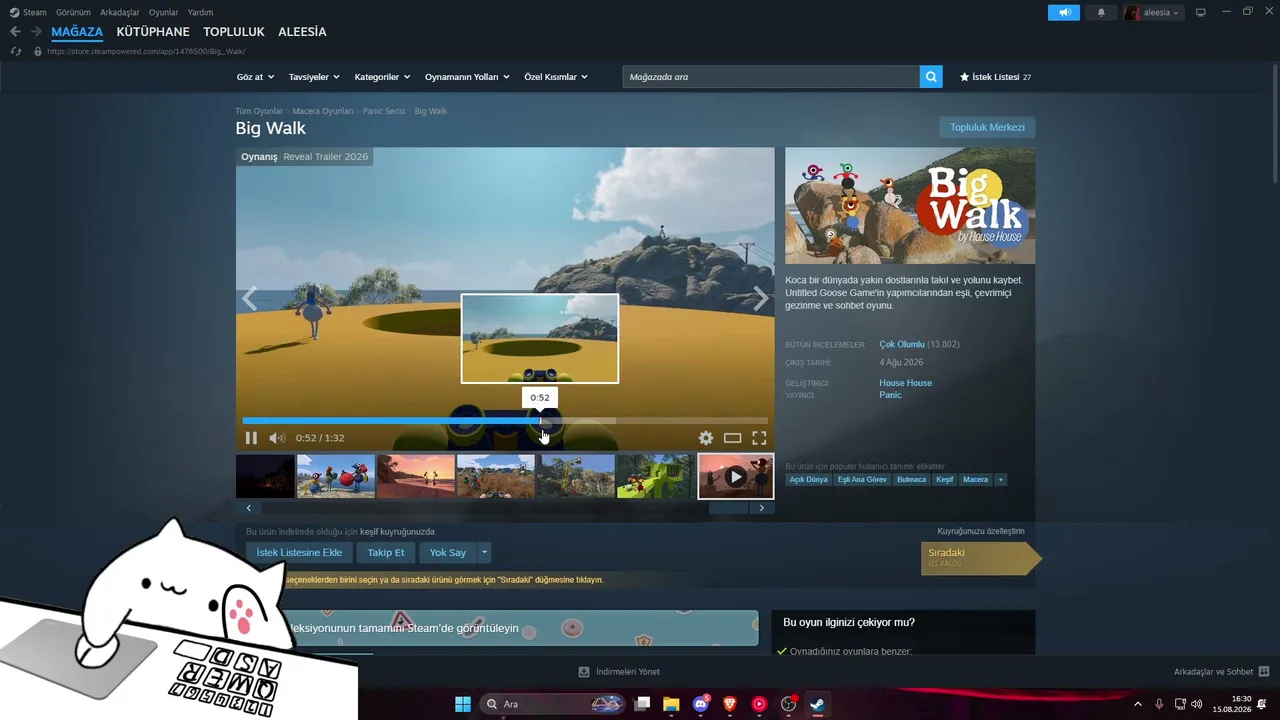The width and height of the screenshot is (1280, 720).
Task: Click the Topluluk Merkezi button
Action: click(x=987, y=127)
